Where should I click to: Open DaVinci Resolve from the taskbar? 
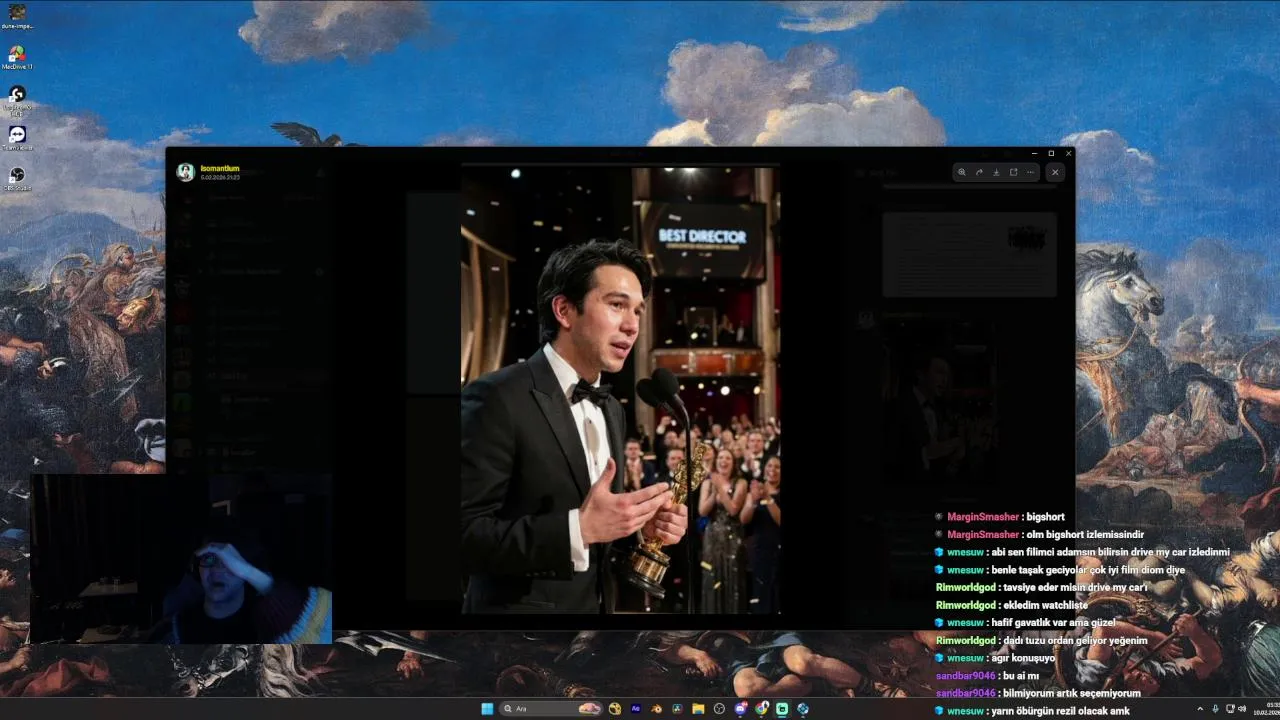(677, 709)
